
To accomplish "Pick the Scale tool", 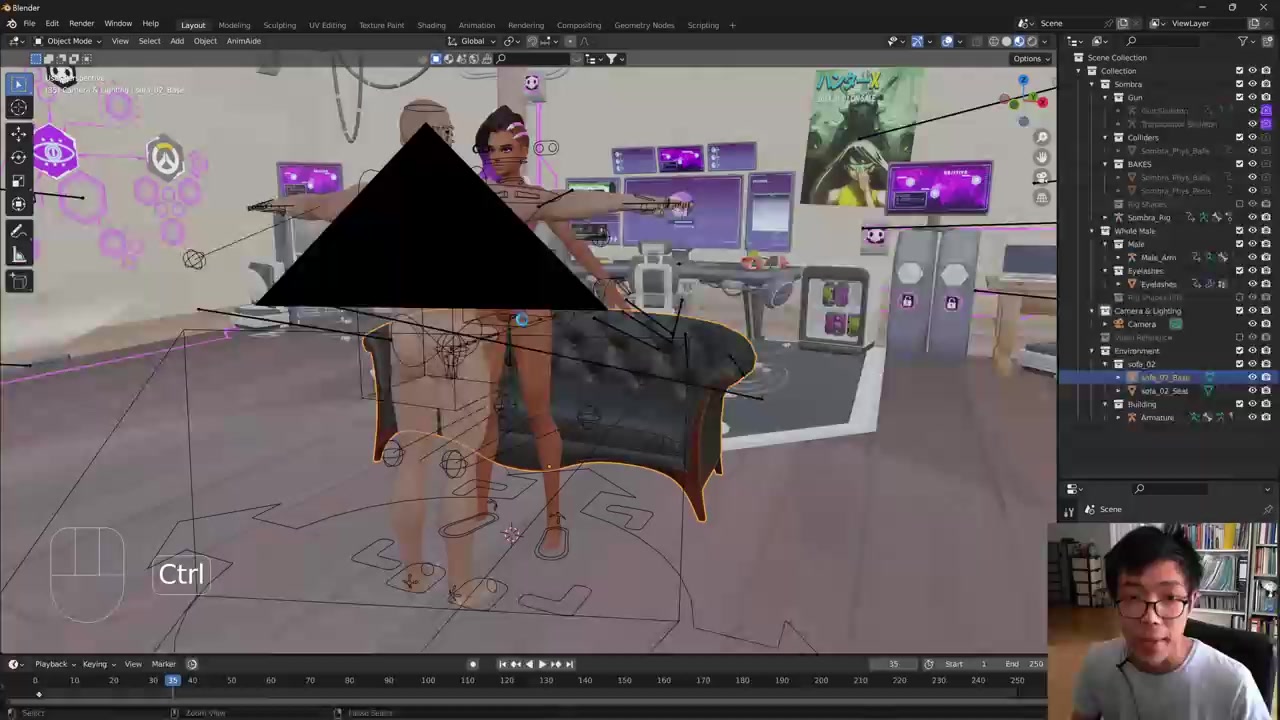I will coord(18,181).
